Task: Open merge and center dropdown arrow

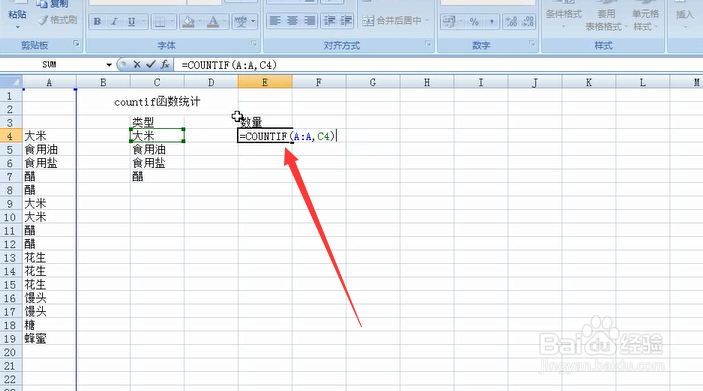Action: point(427,21)
